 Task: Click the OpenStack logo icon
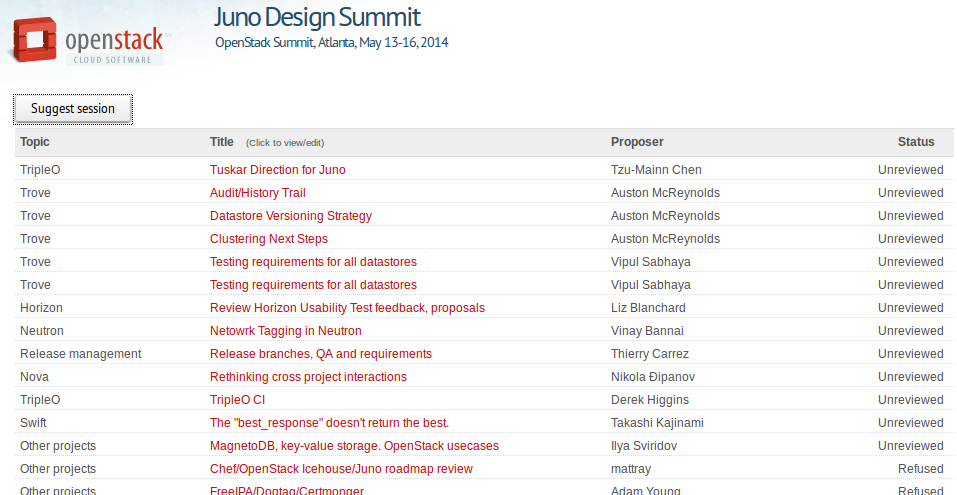coord(36,43)
